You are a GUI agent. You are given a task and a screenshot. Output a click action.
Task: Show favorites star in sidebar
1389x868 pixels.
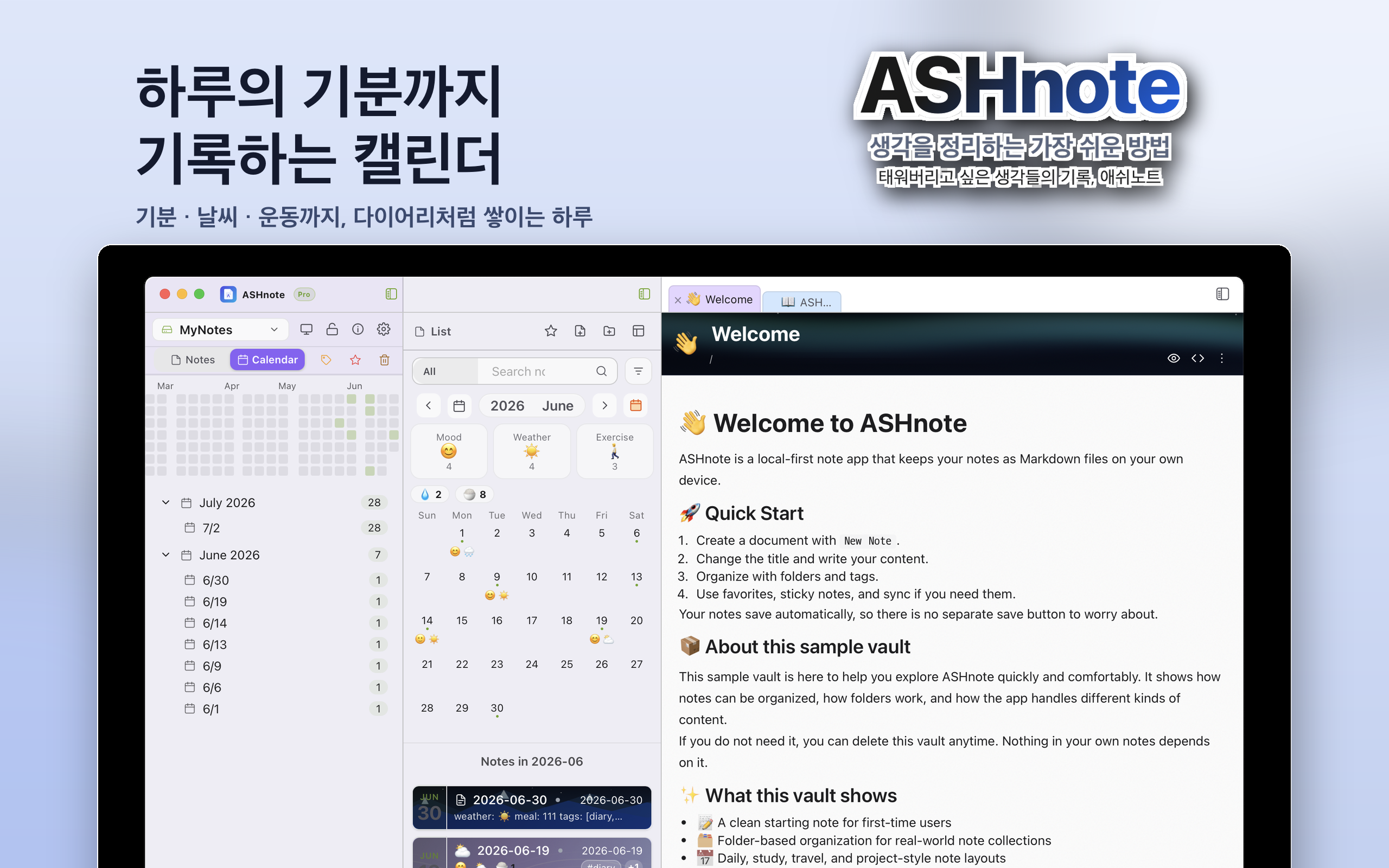[355, 360]
